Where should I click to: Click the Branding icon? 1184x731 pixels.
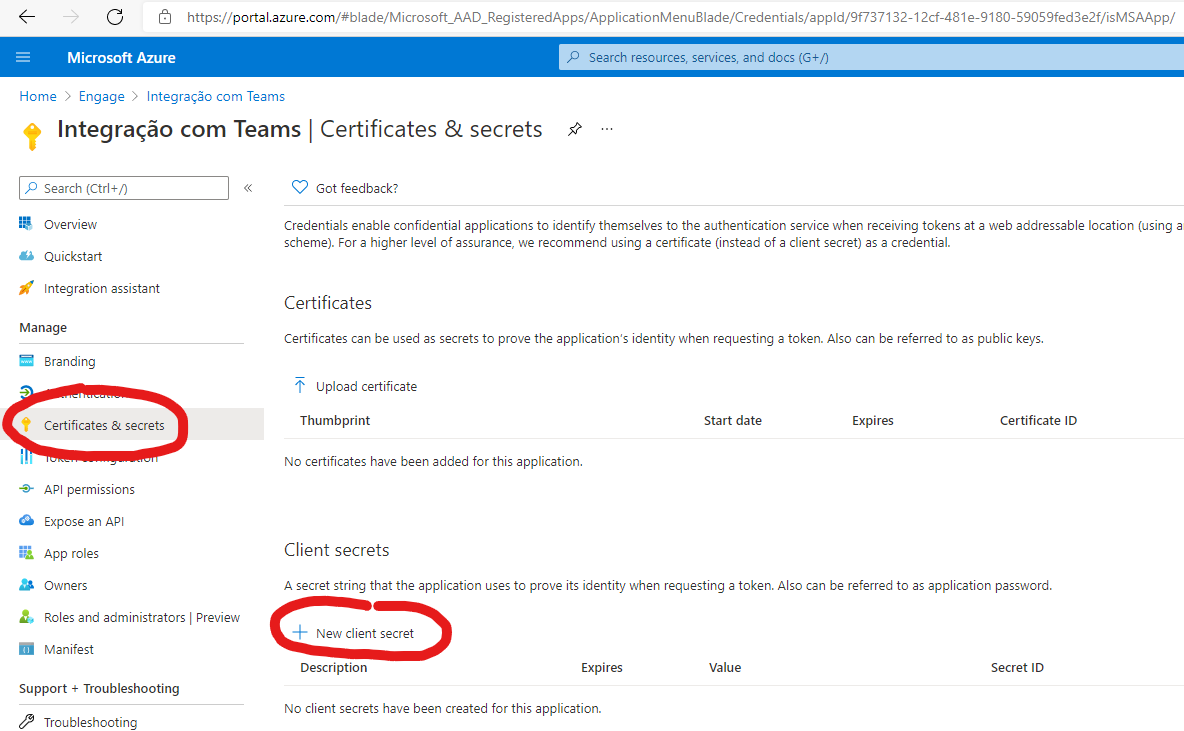pos(26,360)
